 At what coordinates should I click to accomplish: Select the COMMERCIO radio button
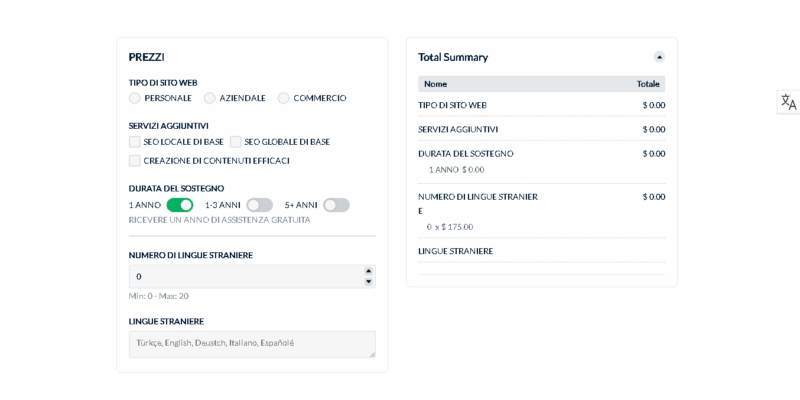tap(284, 98)
